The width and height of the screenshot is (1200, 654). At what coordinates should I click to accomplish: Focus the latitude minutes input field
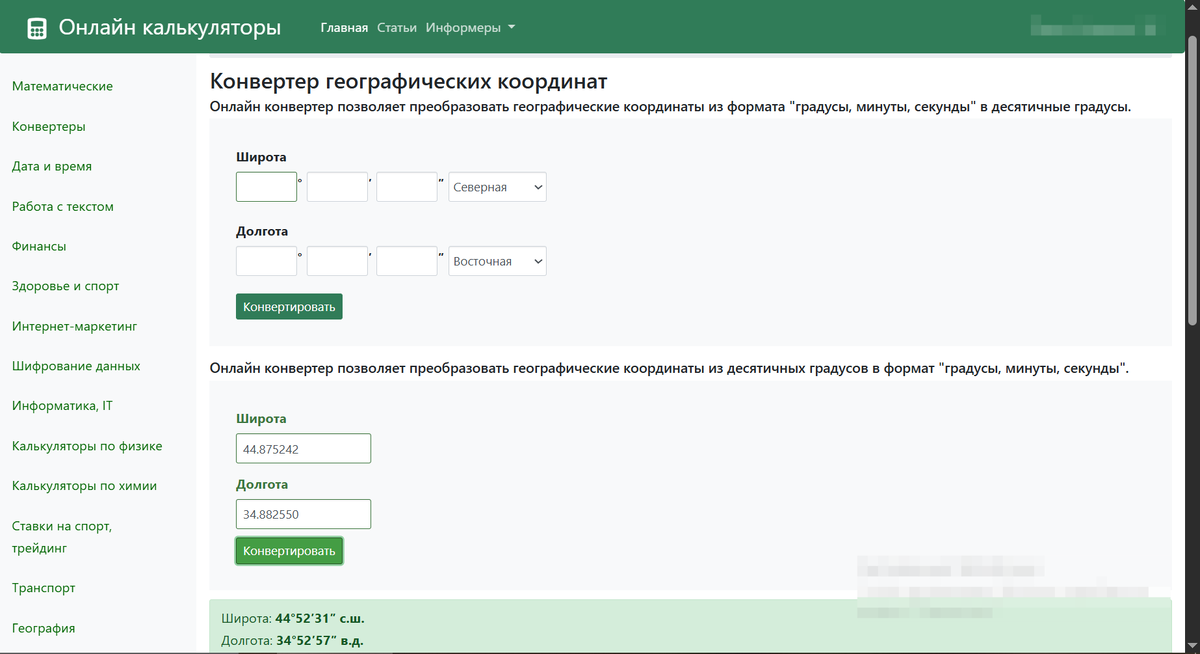[x=337, y=187]
